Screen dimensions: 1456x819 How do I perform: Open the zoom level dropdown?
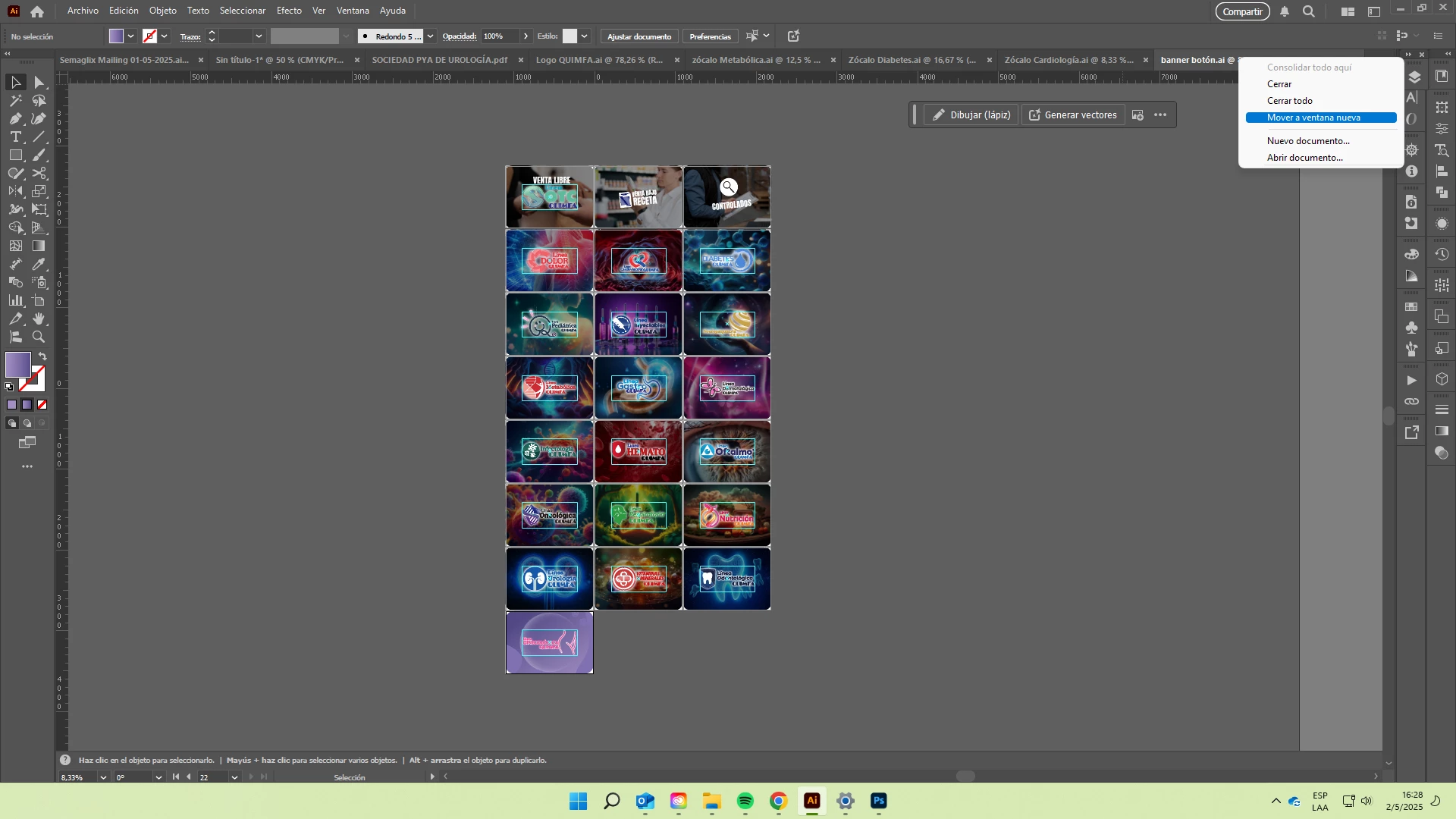click(103, 777)
